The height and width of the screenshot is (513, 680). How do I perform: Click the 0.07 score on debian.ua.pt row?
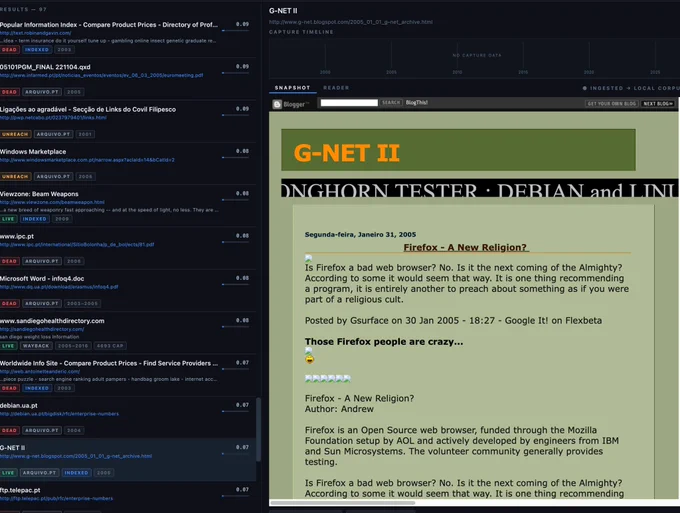(242, 405)
